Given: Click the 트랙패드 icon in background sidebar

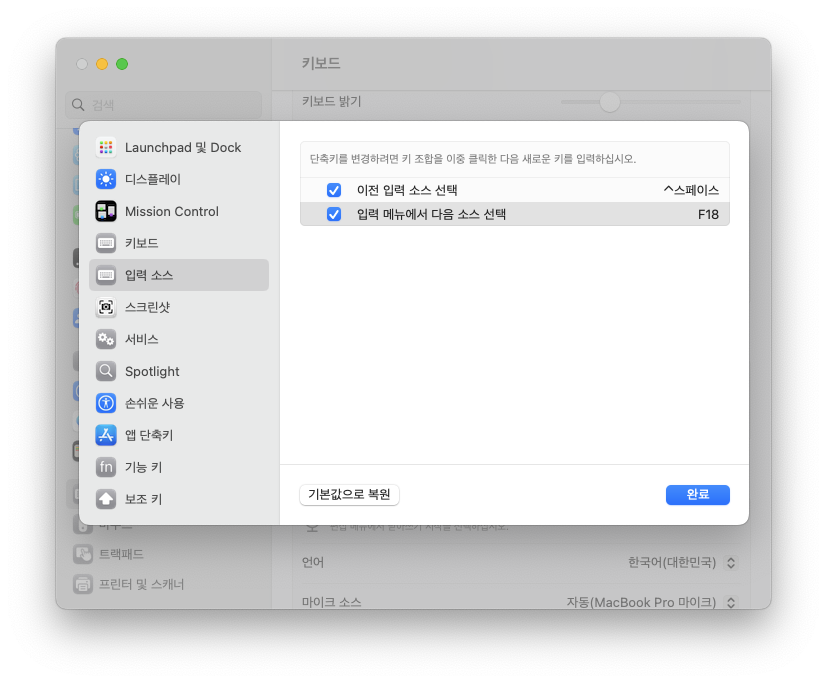Looking at the screenshot, I should pos(83,554).
